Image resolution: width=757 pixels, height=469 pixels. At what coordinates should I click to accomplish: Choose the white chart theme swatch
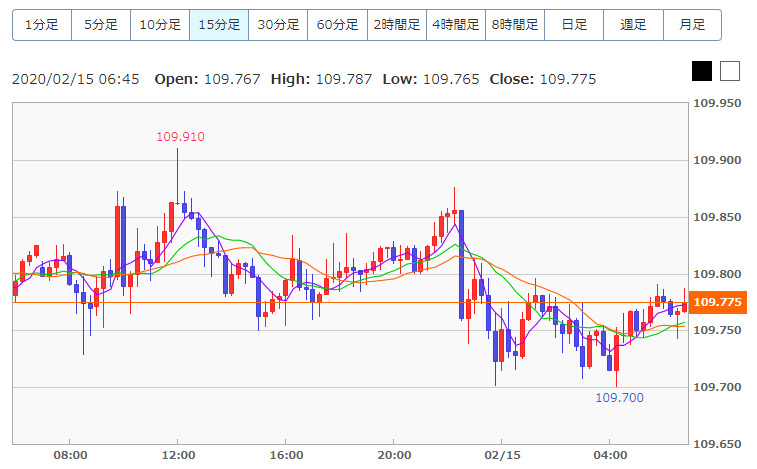coord(730,71)
